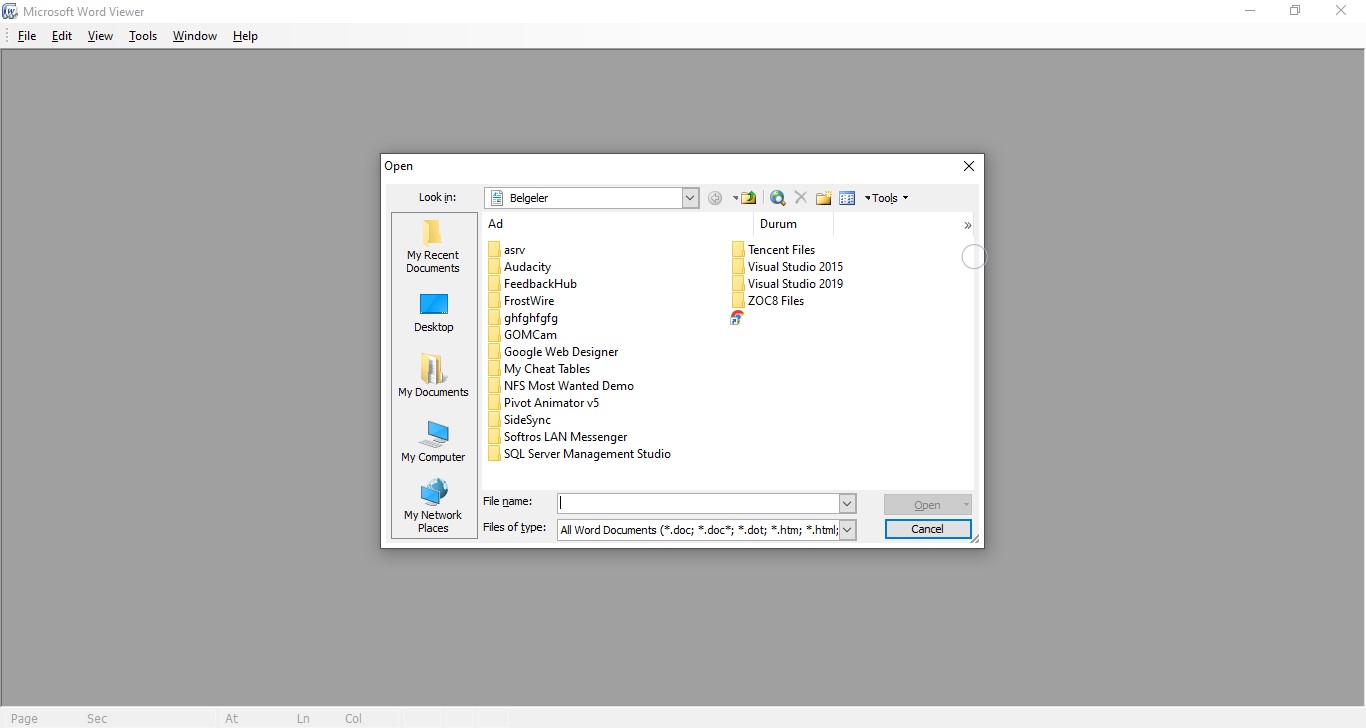Open the Back history dropdown arrow

click(x=735, y=198)
